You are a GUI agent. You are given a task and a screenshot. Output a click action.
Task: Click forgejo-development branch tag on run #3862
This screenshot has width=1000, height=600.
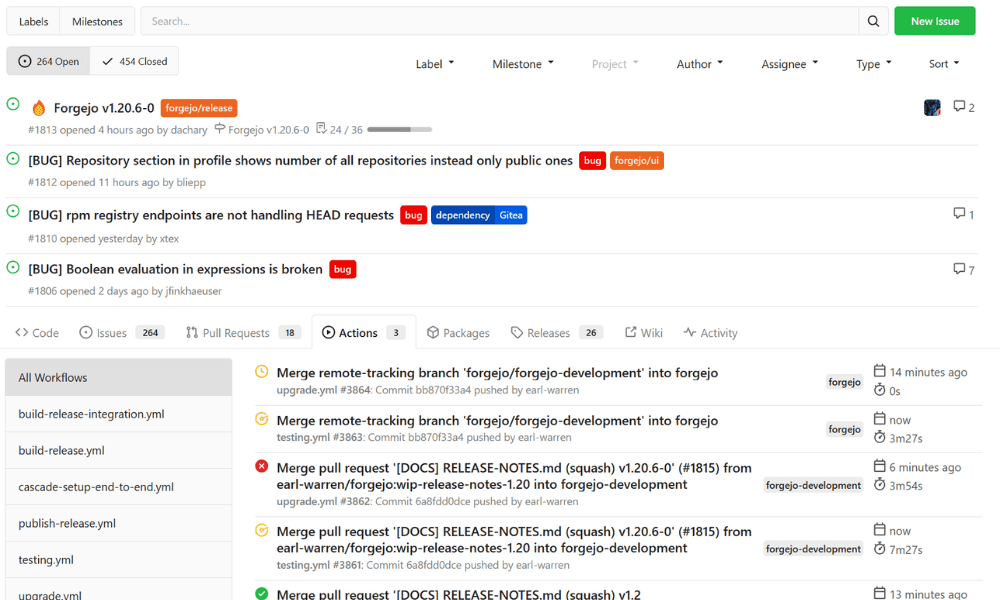point(813,485)
